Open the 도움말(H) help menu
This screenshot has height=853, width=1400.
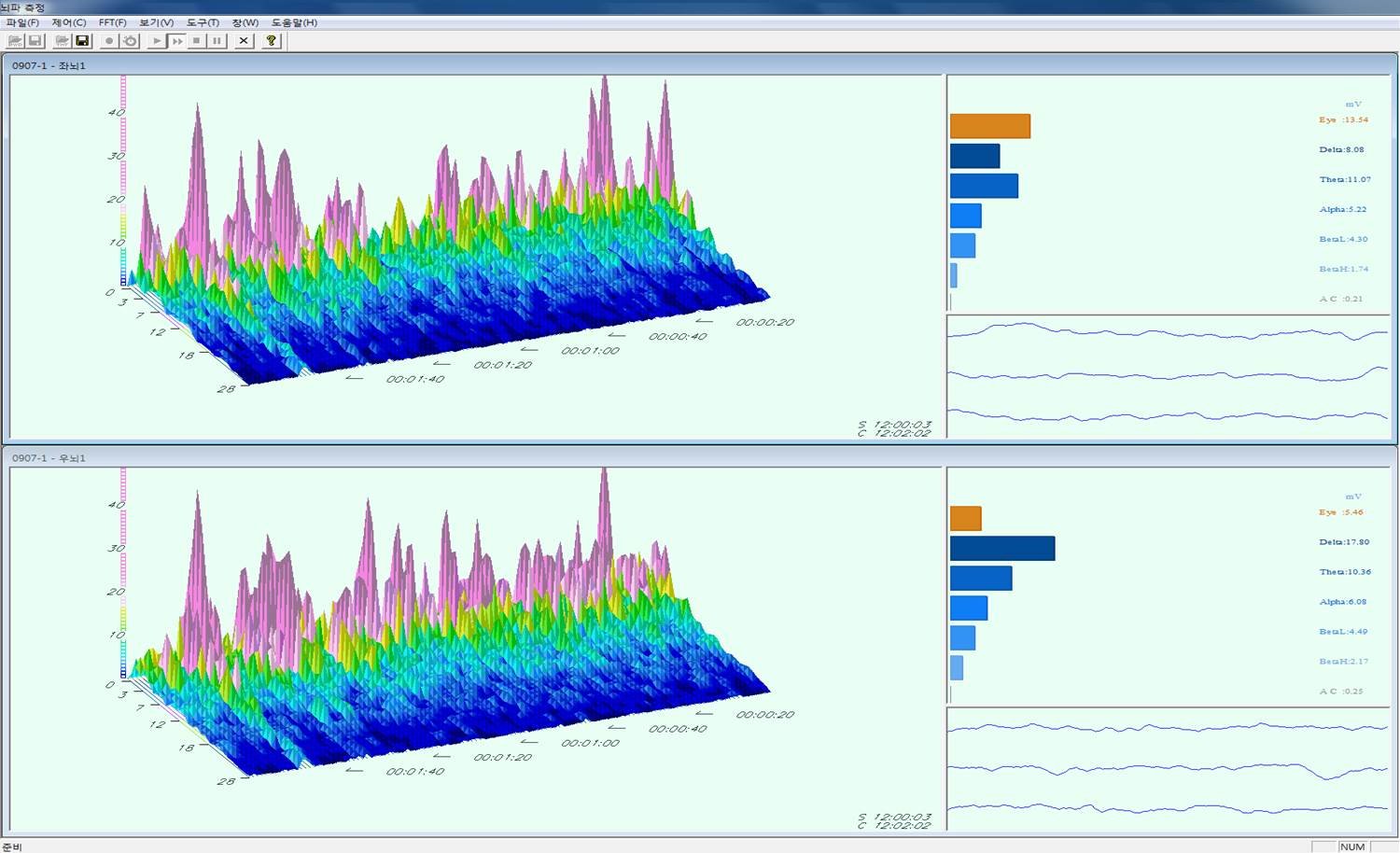(x=294, y=22)
